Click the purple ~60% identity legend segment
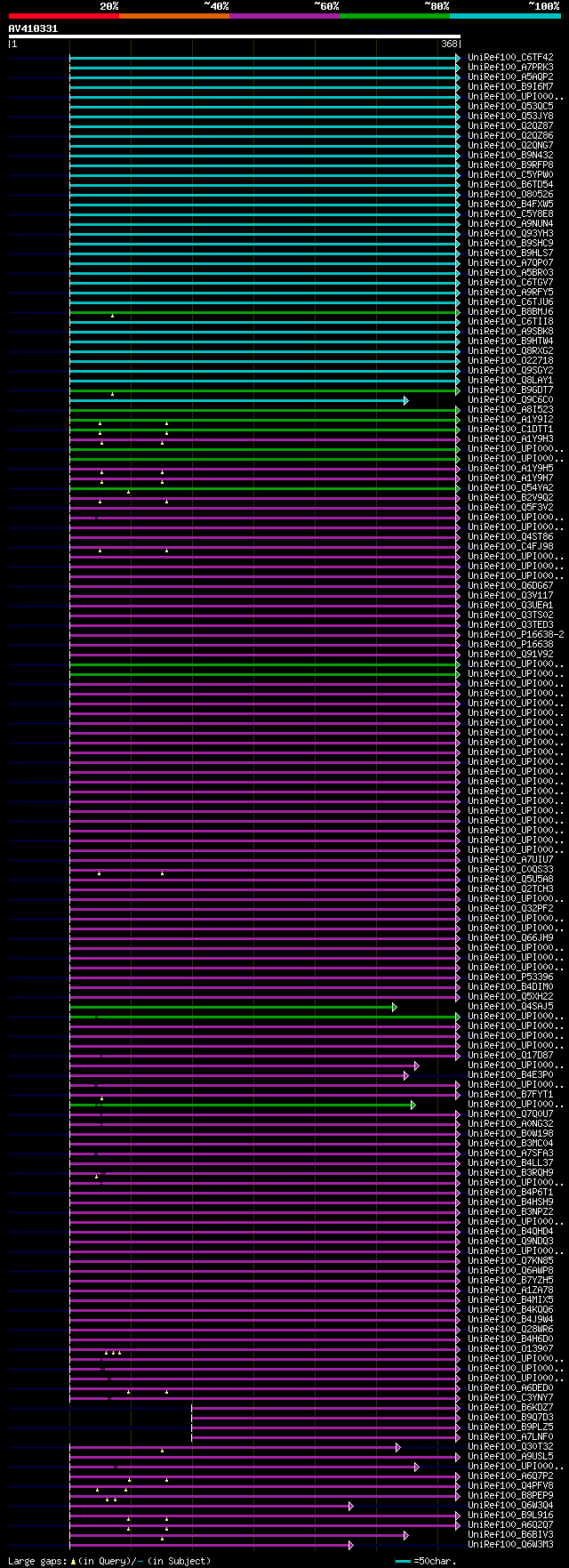This screenshot has height=1568, width=569. coord(284,15)
